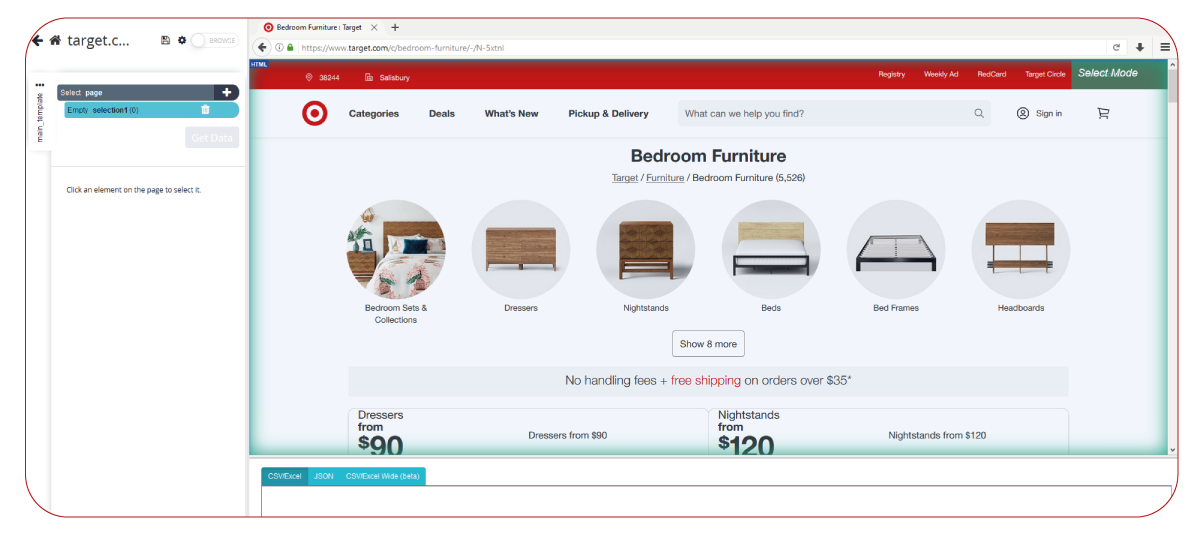Image resolution: width=1203 pixels, height=534 pixels.
Task: Click the Target breadcrumb link
Action: (625, 178)
